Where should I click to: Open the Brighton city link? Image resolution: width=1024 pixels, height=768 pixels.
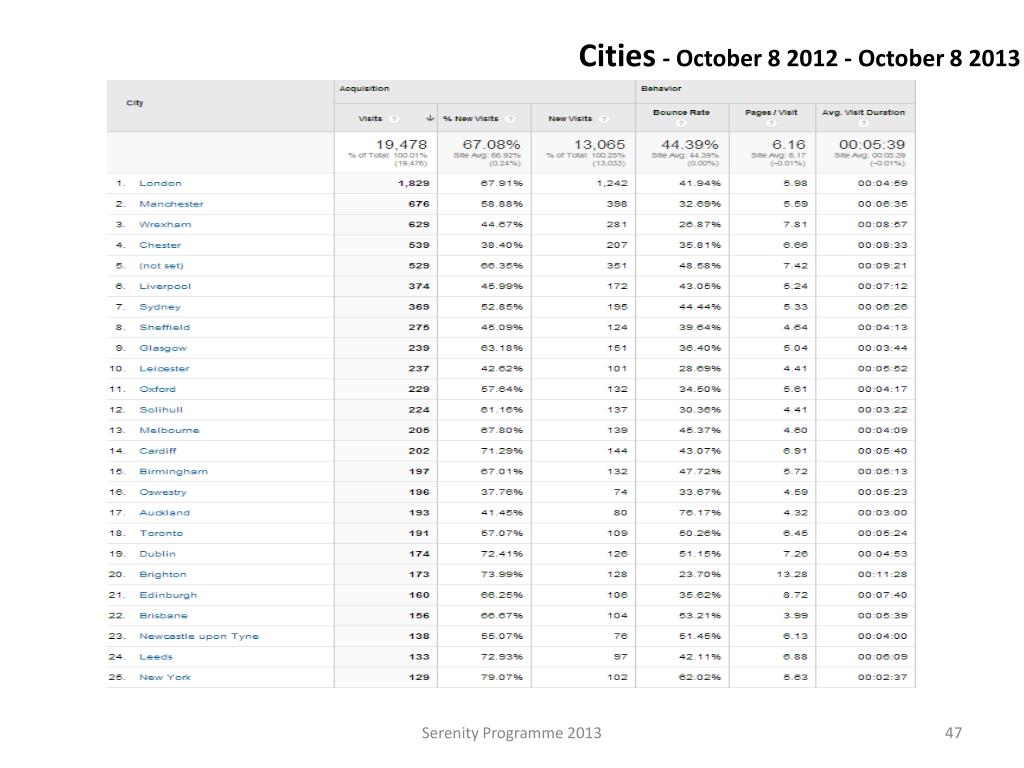(x=163, y=574)
